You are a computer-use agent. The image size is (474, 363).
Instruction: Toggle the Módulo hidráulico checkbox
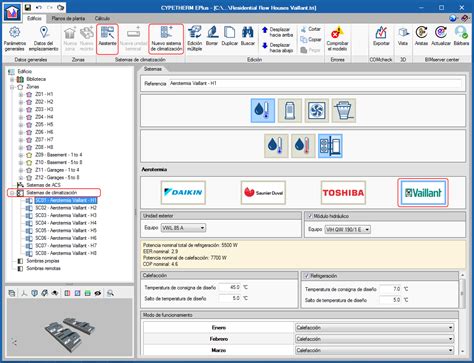(310, 216)
